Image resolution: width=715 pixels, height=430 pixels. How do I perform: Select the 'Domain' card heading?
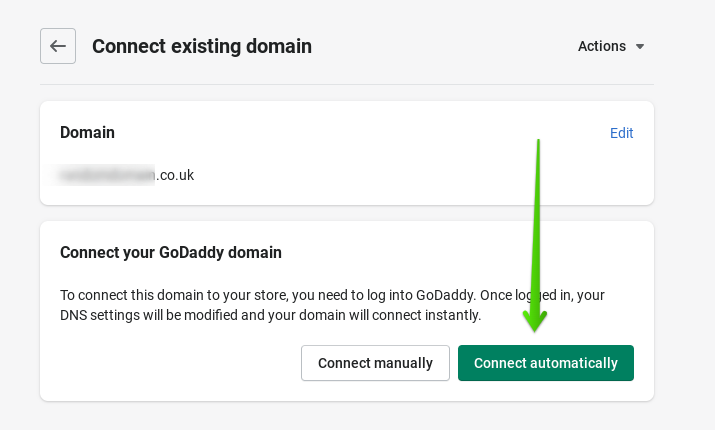point(87,132)
